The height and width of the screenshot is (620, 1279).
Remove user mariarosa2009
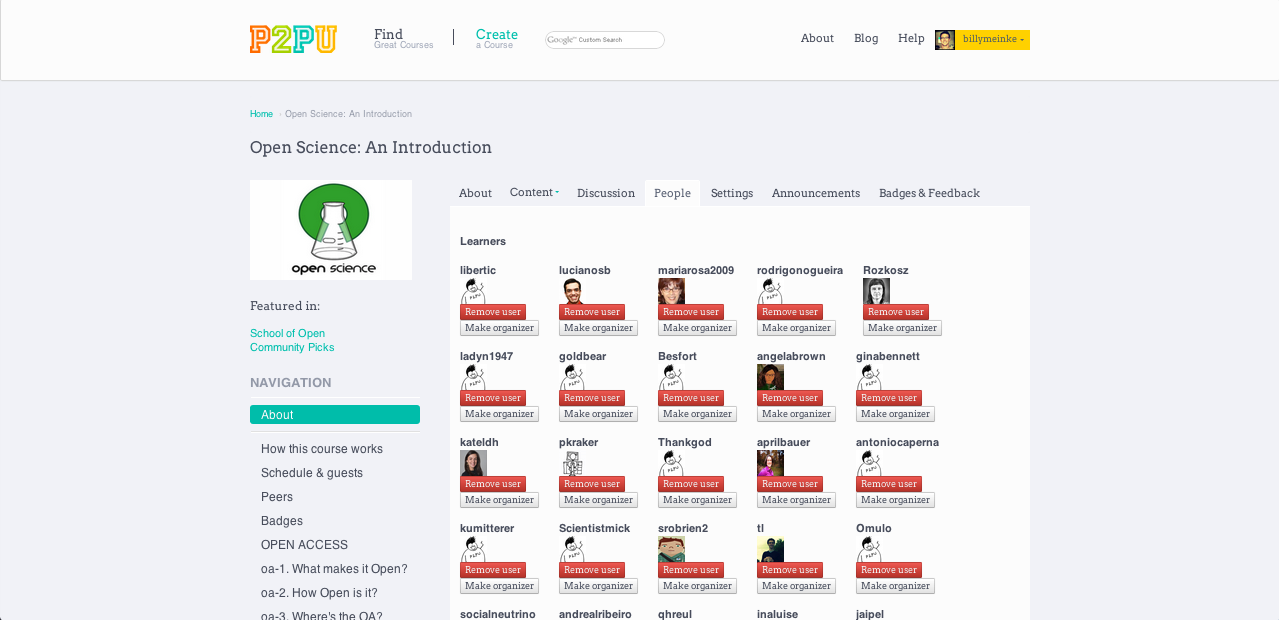691,312
